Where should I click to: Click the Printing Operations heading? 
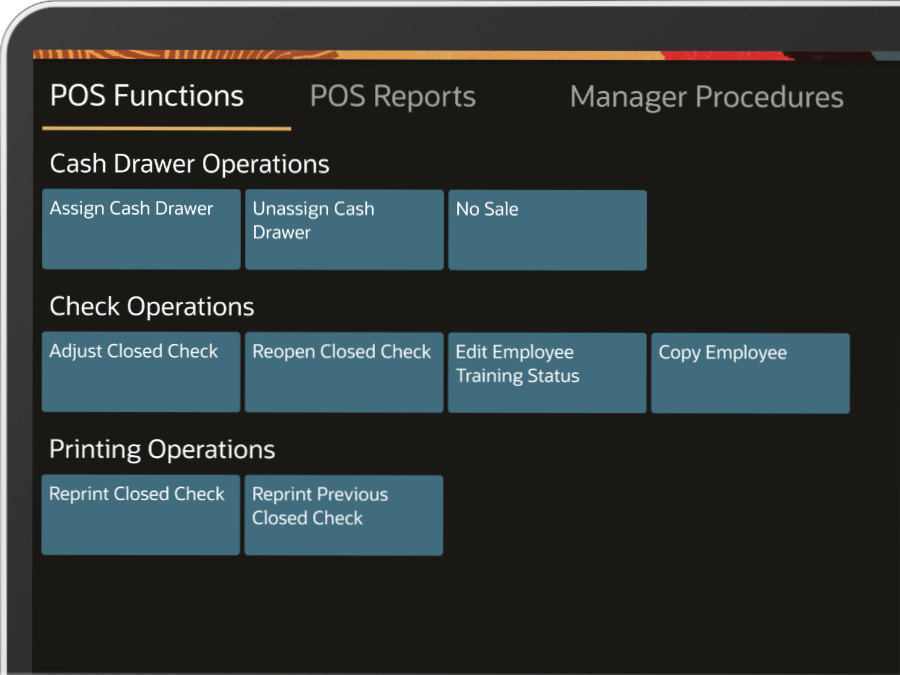162,449
